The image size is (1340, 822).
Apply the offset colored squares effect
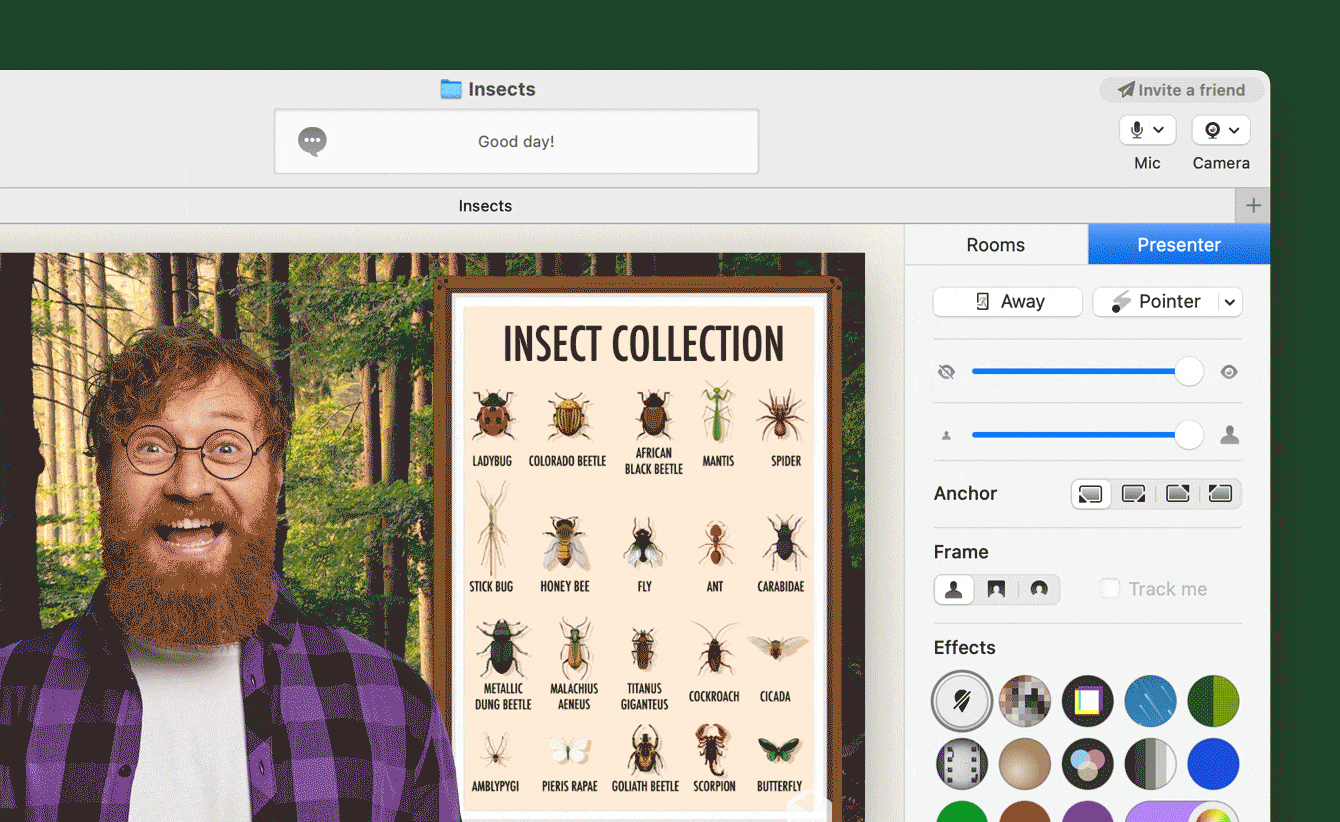tap(1087, 701)
